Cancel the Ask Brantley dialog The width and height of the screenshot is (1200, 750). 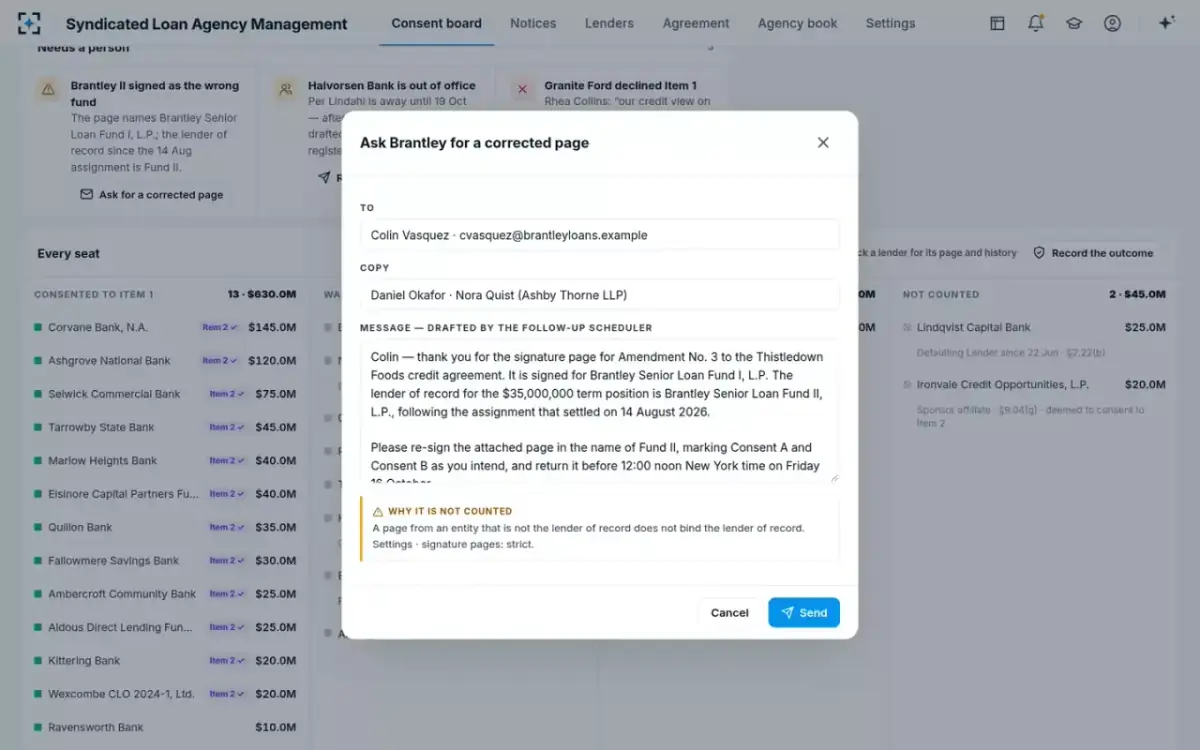click(x=729, y=613)
